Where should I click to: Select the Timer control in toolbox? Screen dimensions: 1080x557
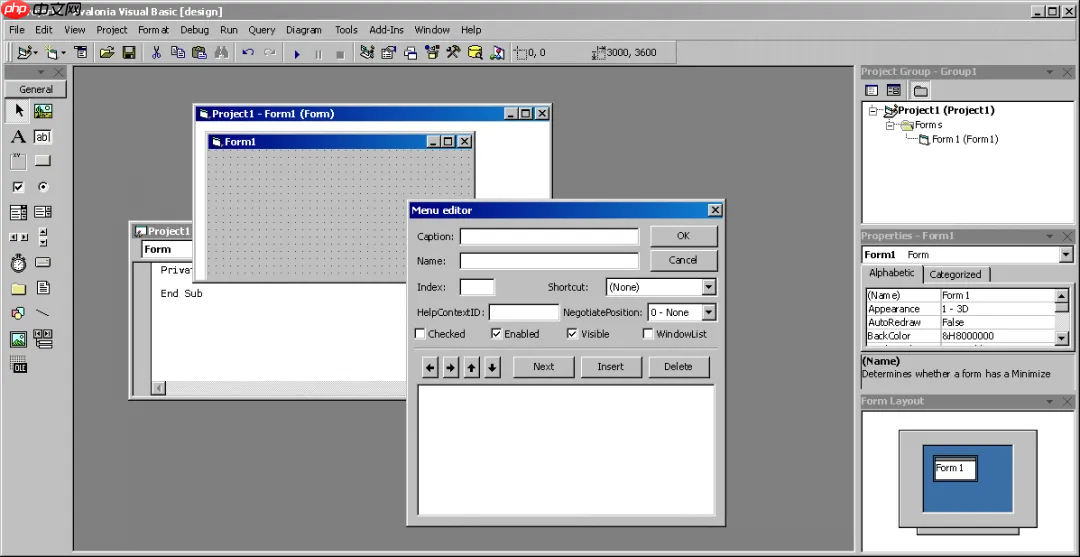point(18,262)
